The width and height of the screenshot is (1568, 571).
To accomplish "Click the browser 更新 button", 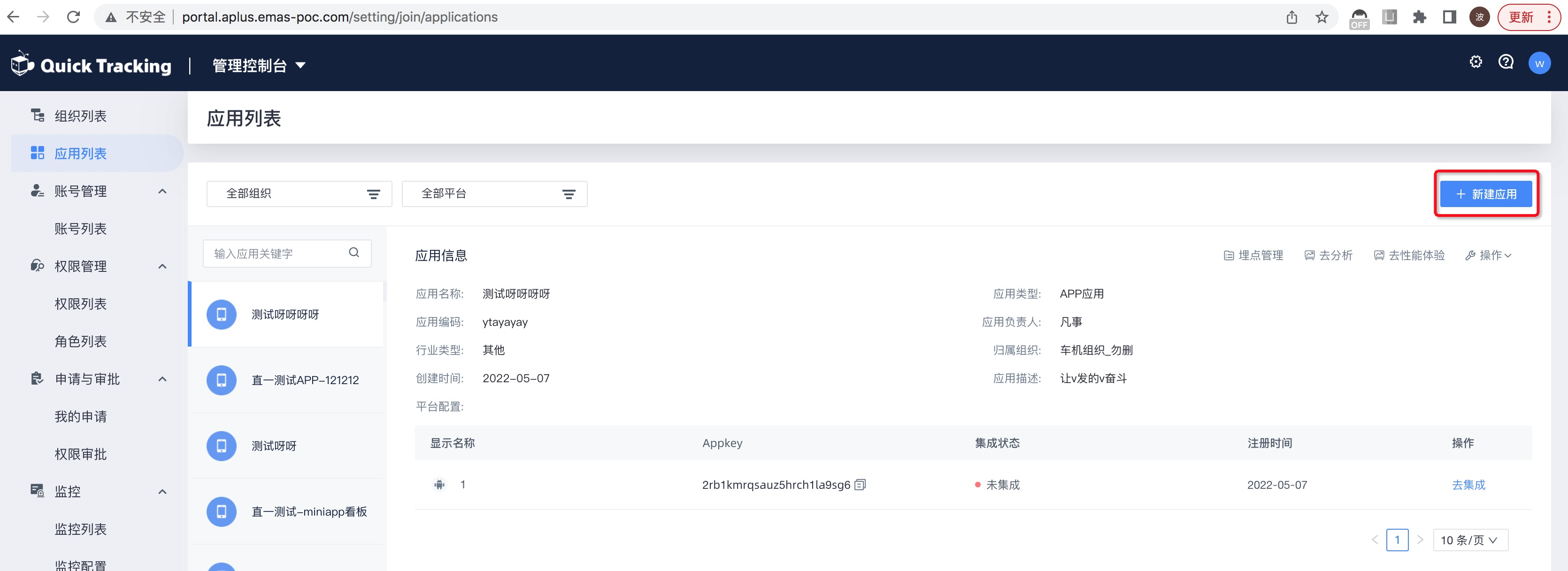I will click(1529, 17).
